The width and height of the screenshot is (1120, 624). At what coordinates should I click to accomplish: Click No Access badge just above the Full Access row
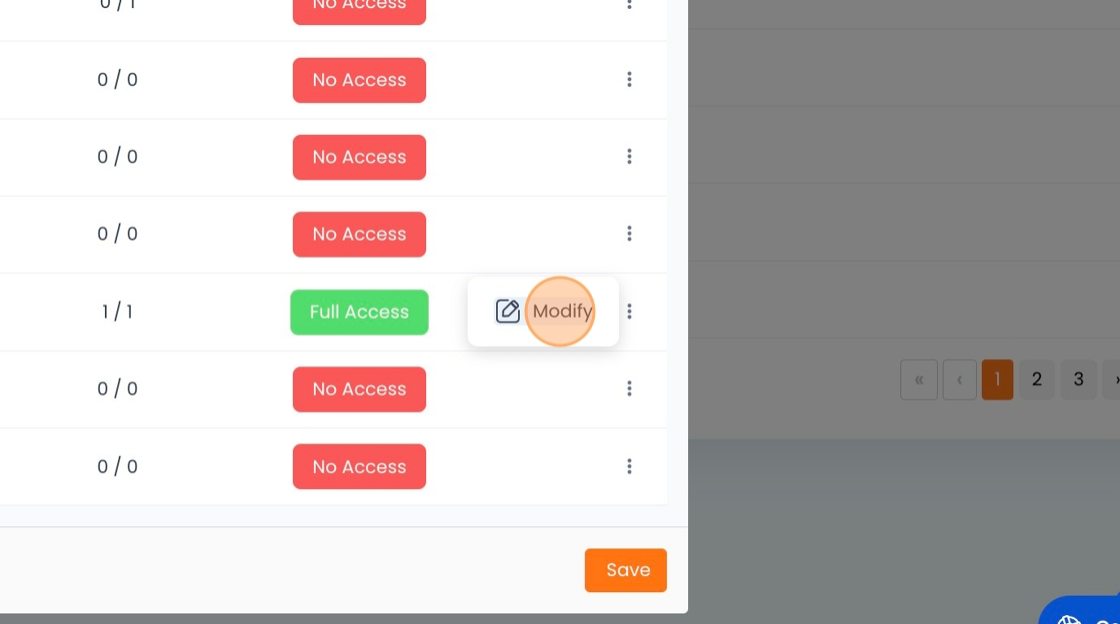coord(359,234)
